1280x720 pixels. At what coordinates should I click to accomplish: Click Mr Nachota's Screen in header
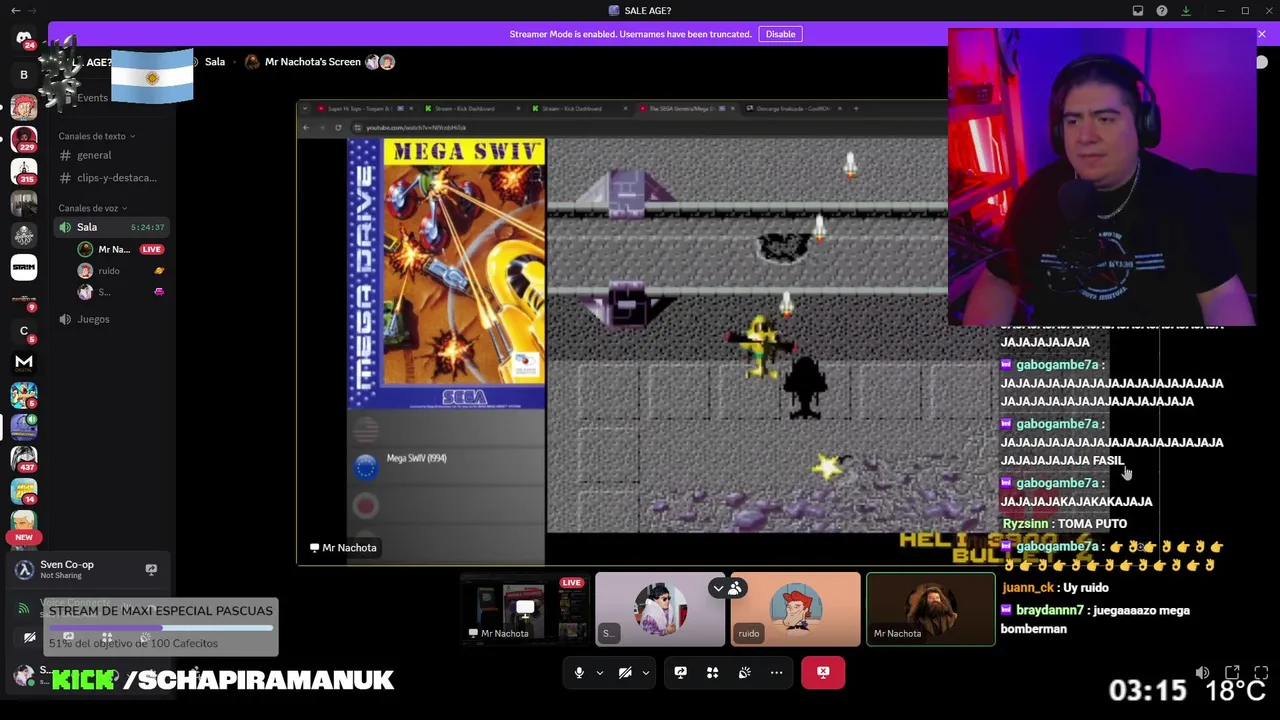click(312, 62)
